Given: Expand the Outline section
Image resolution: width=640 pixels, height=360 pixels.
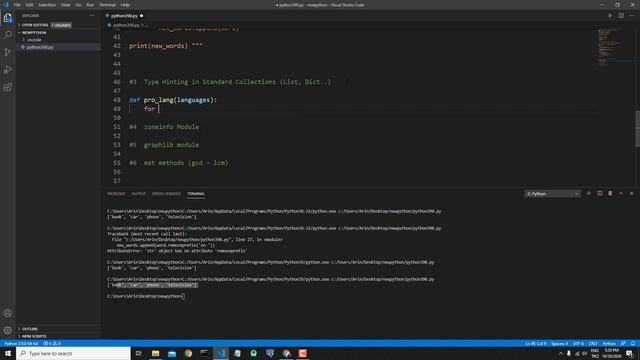Looking at the screenshot, I should coord(29,329).
